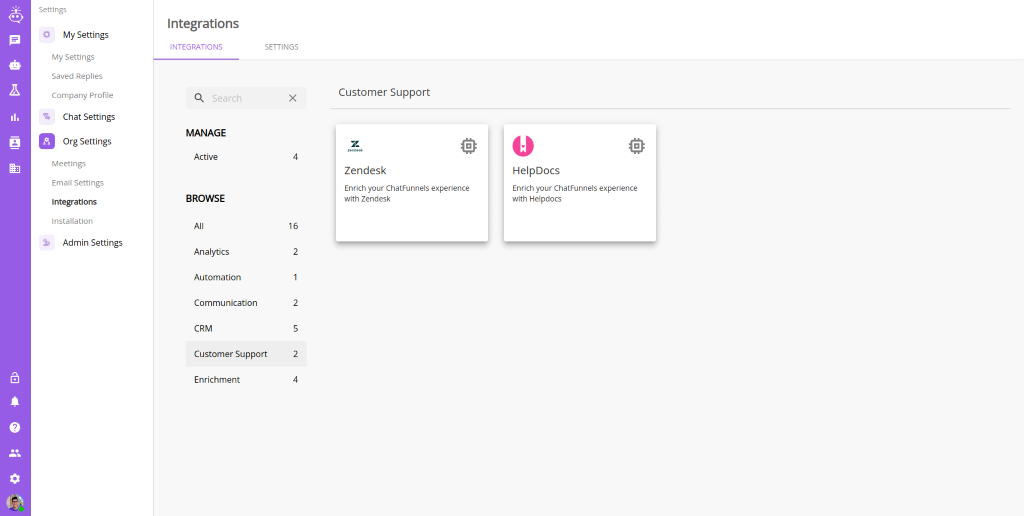
Task: Open the My Settings sub-item
Action: pyautogui.click(x=73, y=57)
